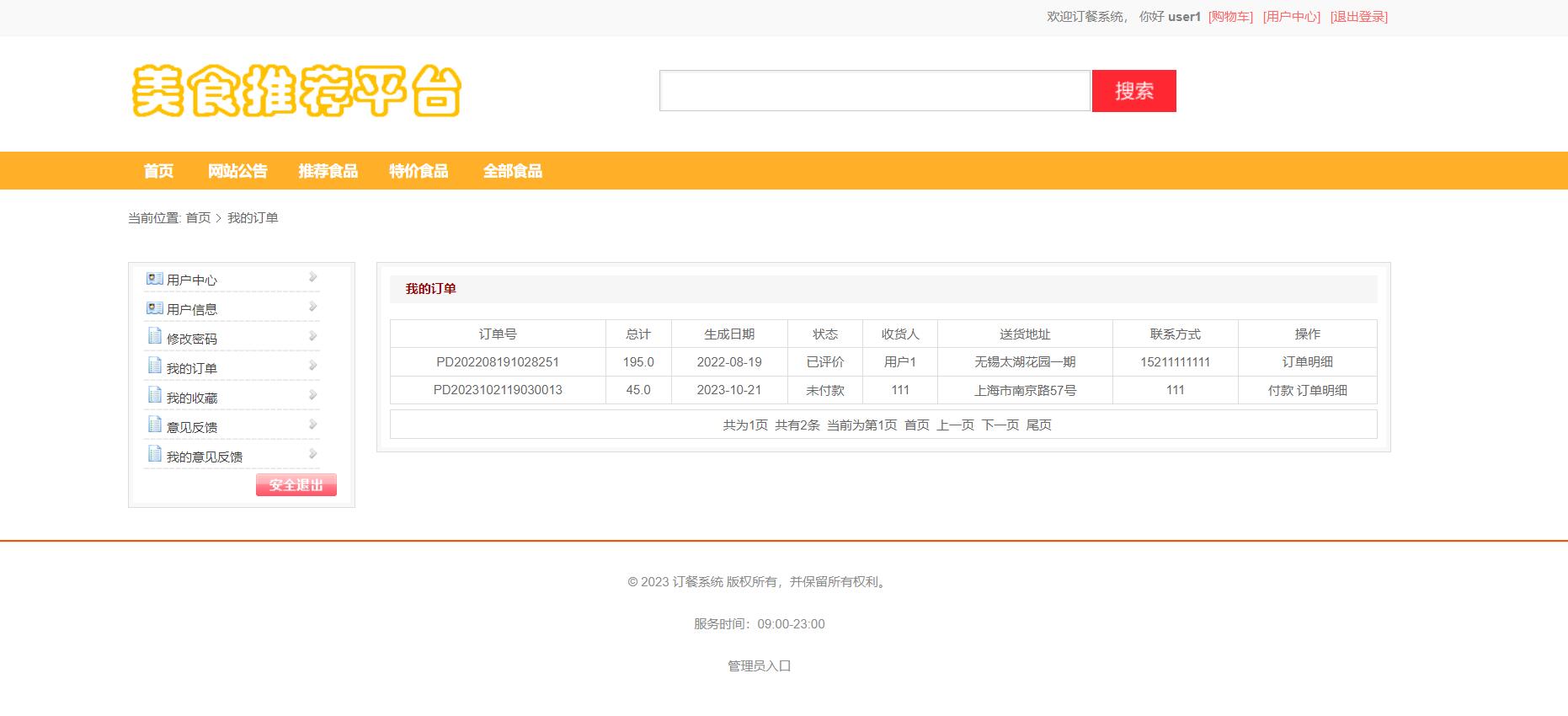Click the date 2023-10-21
Image resolution: width=1568 pixels, height=716 pixels.
click(x=729, y=390)
